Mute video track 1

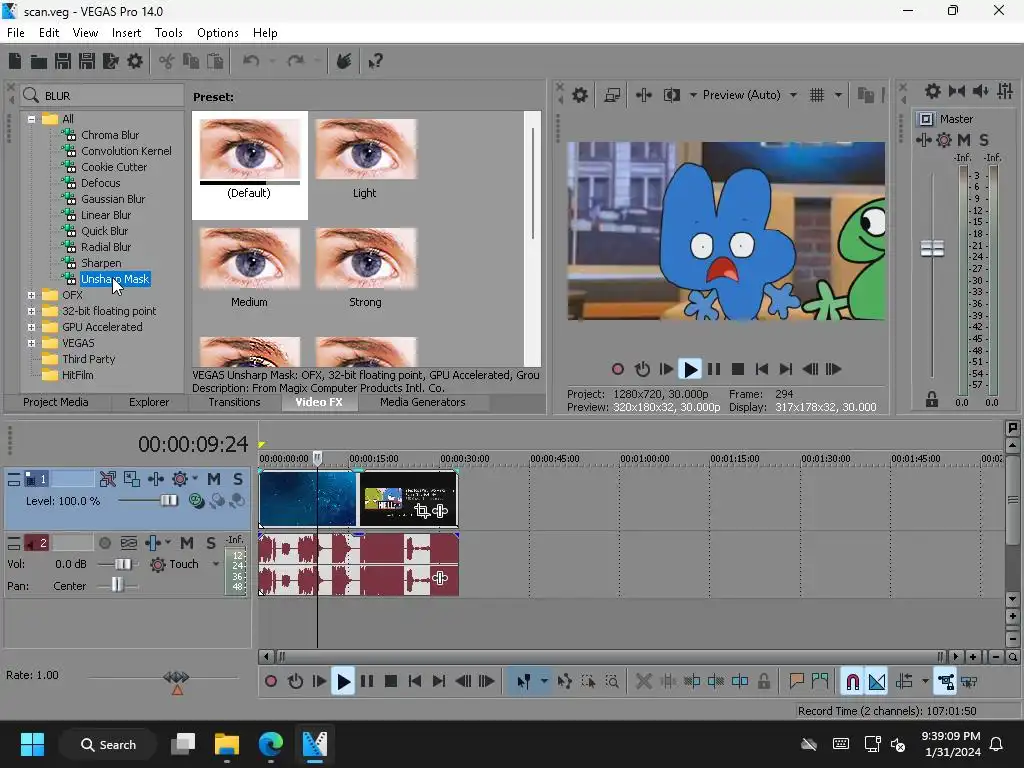click(214, 479)
